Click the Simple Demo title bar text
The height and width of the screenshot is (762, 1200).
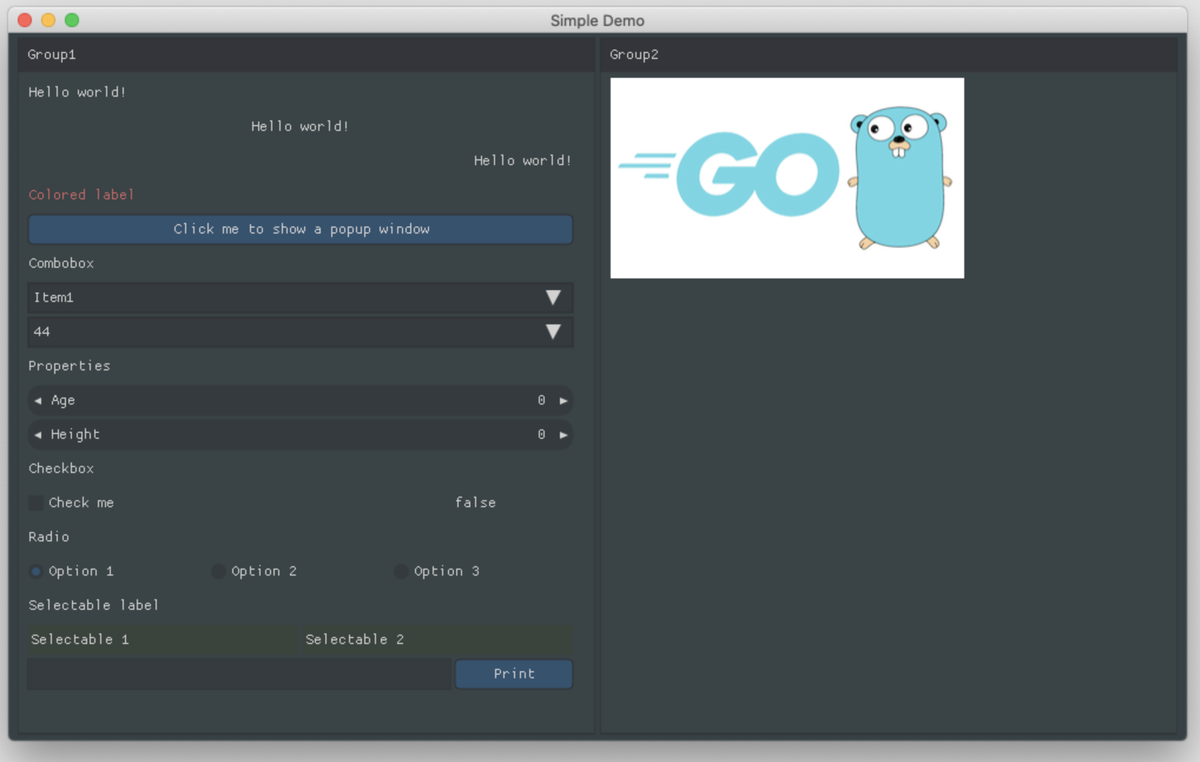click(x=597, y=21)
